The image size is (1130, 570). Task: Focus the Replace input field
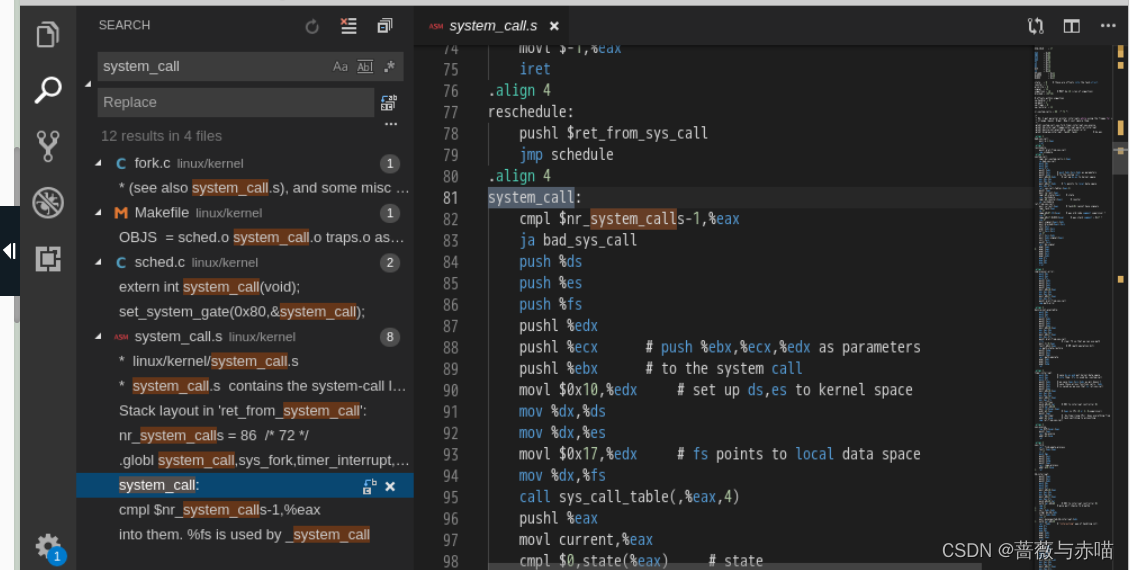[x=236, y=102]
